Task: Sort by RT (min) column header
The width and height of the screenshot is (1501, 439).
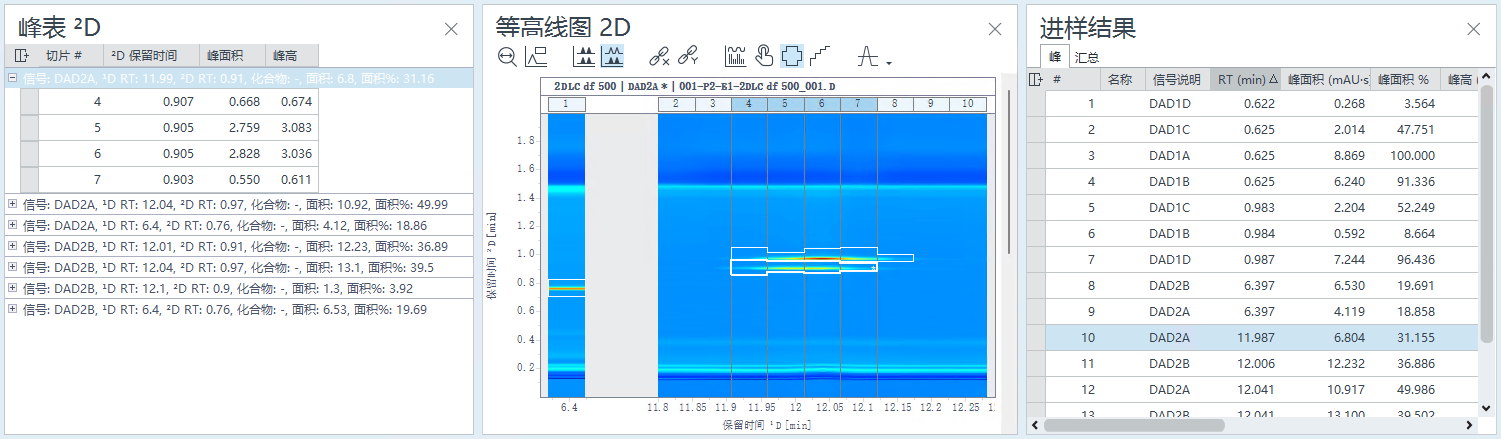Action: [x=1245, y=79]
